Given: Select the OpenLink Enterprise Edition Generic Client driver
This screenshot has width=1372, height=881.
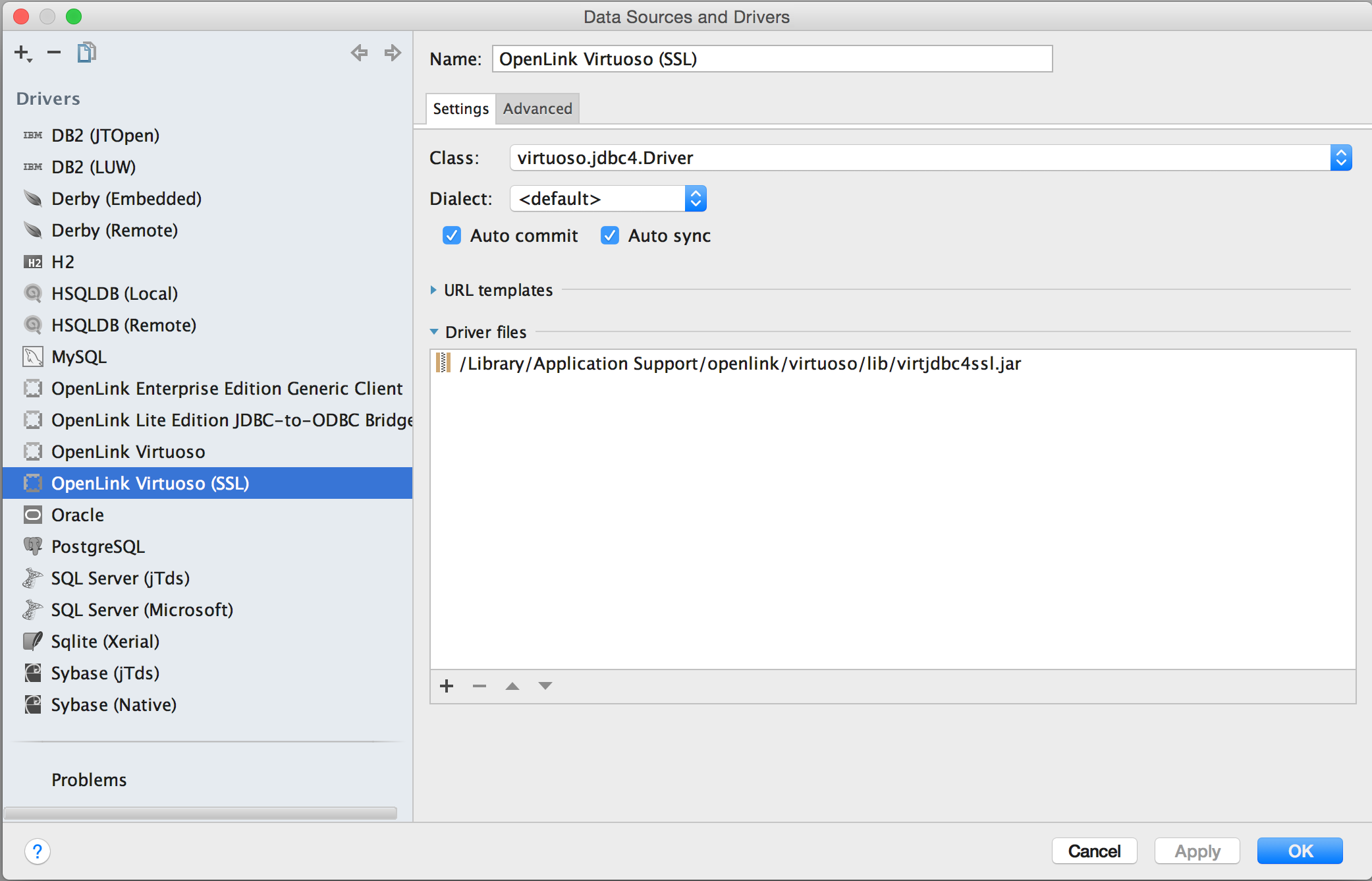Looking at the screenshot, I should click(x=207, y=388).
